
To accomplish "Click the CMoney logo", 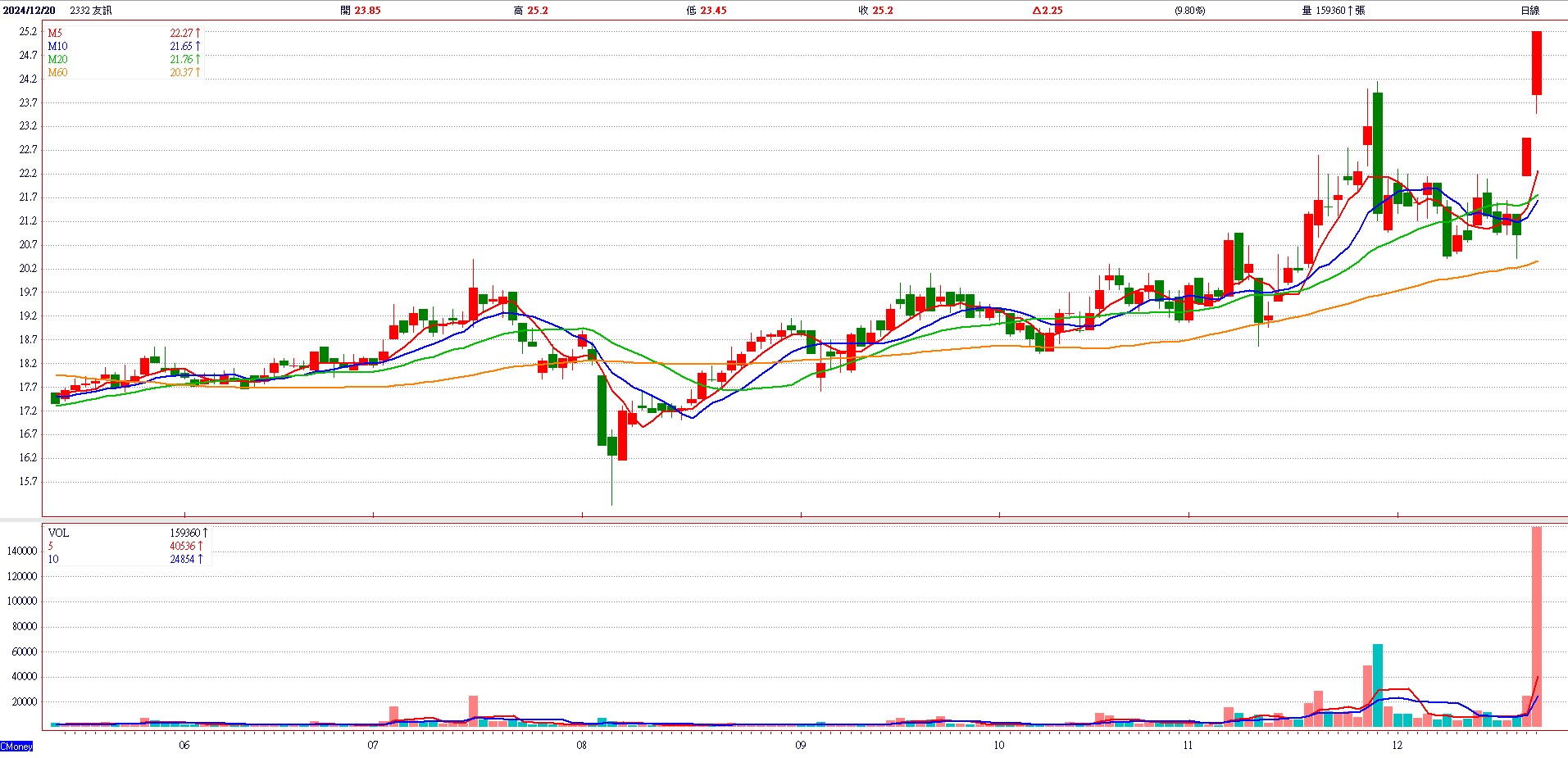I will point(16,747).
